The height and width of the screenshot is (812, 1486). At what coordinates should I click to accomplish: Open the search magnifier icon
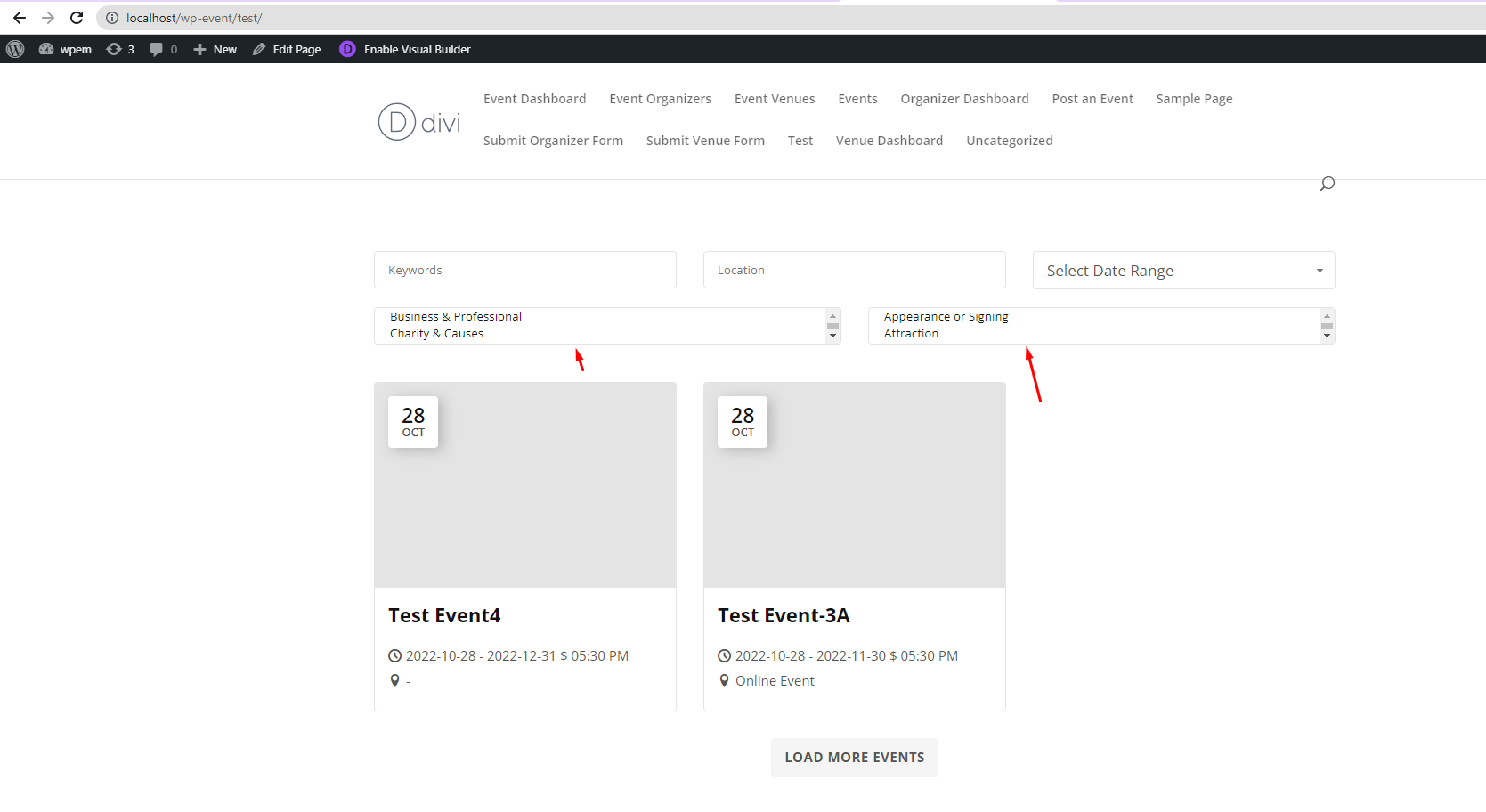click(x=1326, y=183)
